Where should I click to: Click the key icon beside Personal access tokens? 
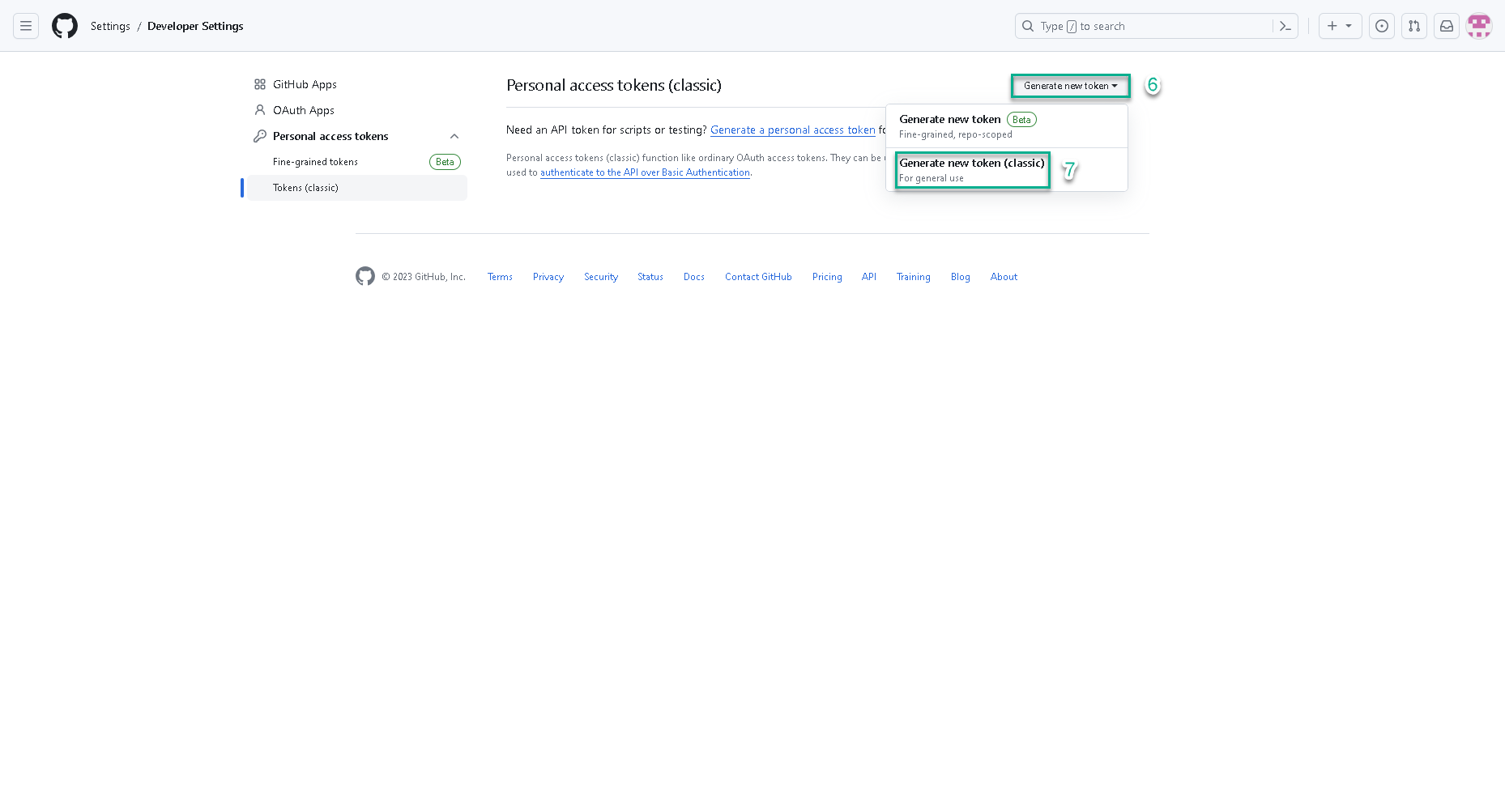260,135
